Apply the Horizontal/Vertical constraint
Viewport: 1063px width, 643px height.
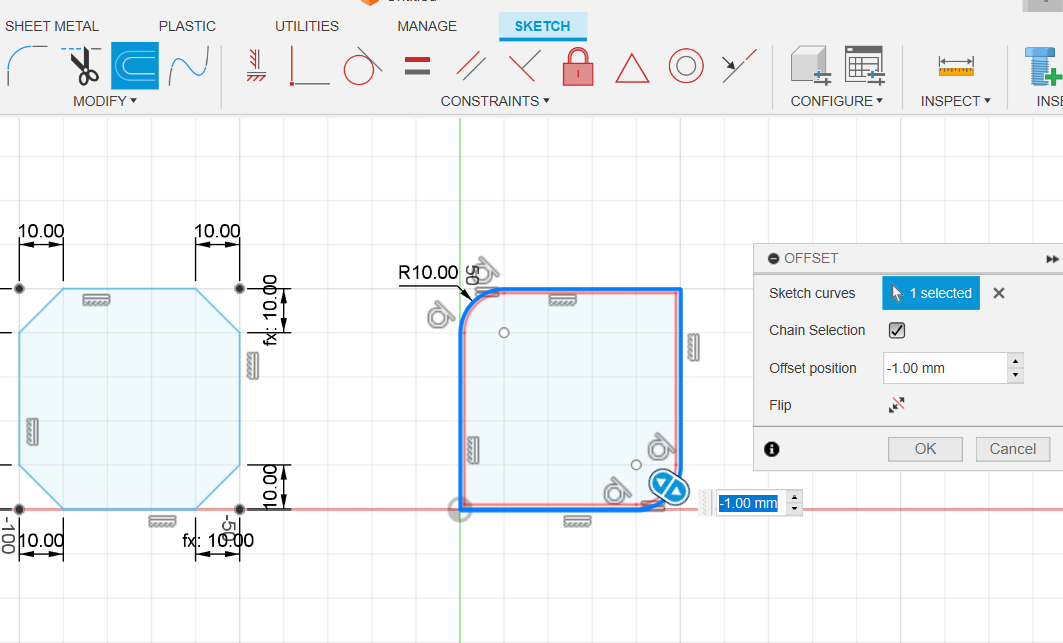coord(256,66)
